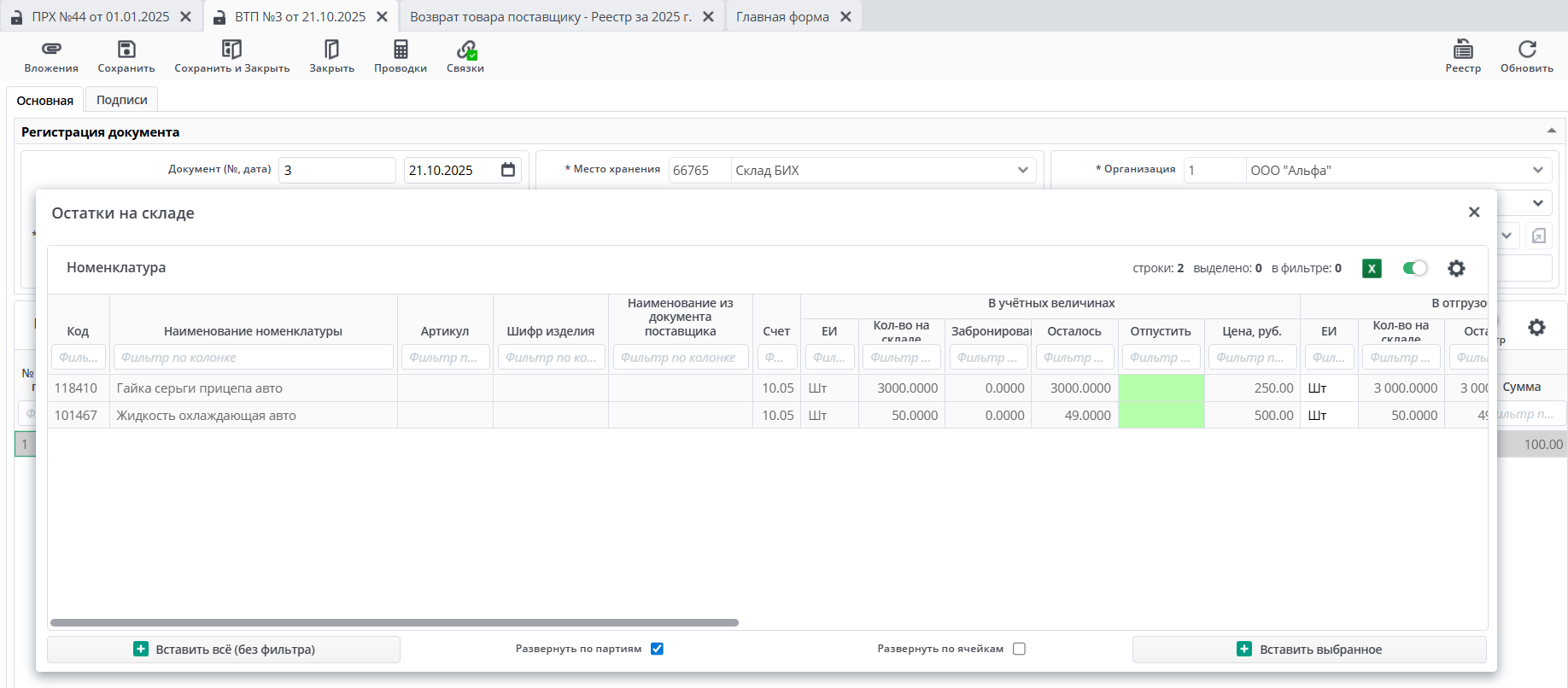Click the Сохранить save icon
Screen dimensions: 1568x688
[126, 50]
